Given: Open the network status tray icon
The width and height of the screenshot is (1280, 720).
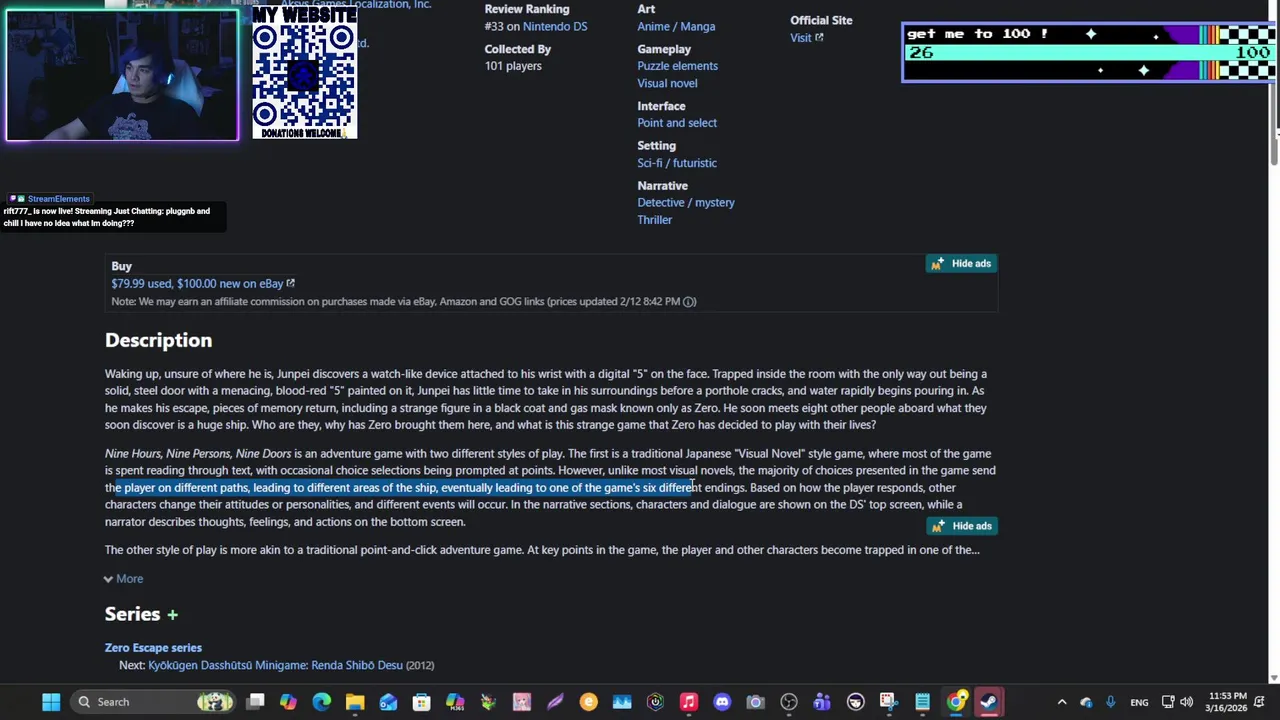Looking at the screenshot, I should [x=1168, y=702].
